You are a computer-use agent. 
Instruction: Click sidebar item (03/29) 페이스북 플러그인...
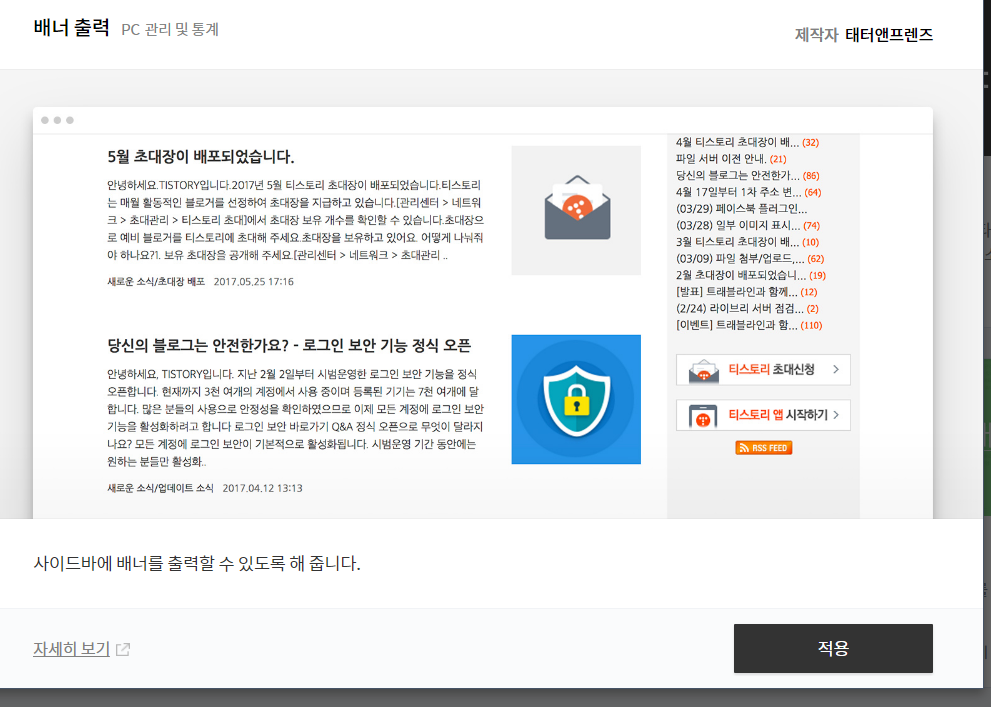coord(741,208)
